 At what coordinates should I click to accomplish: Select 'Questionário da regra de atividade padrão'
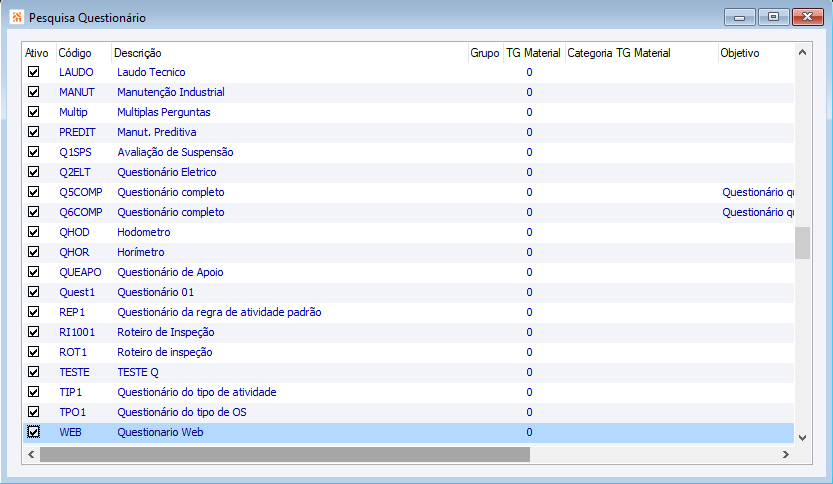coord(219,312)
